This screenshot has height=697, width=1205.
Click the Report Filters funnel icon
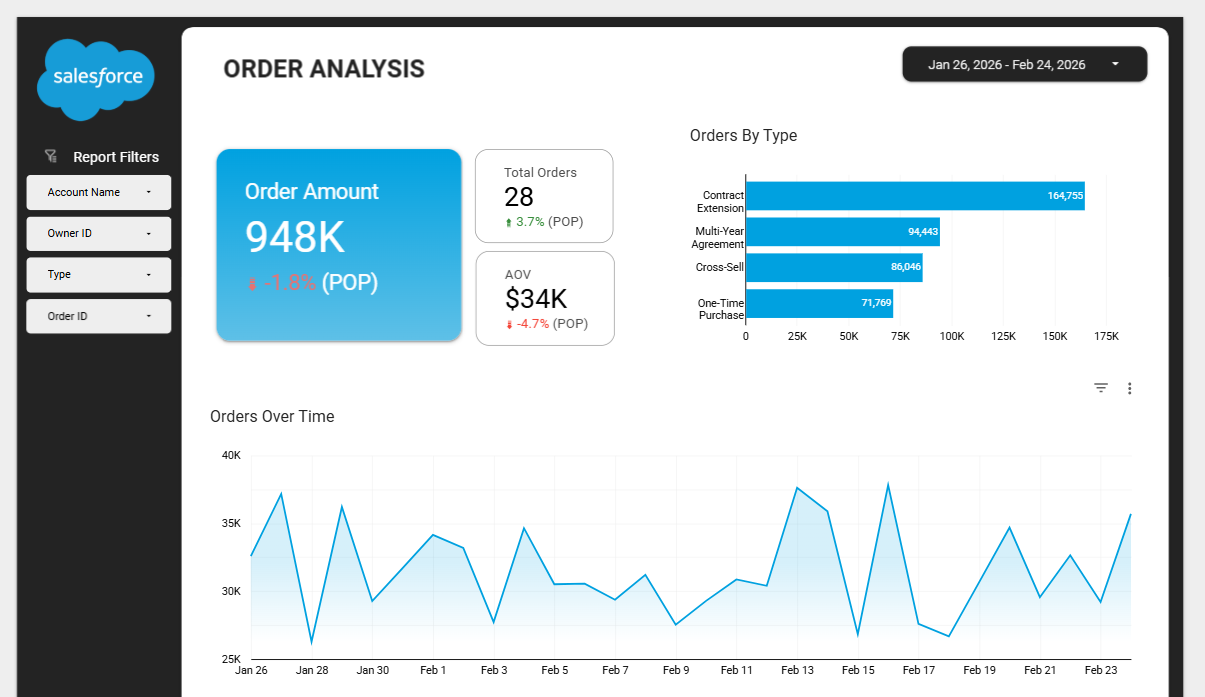[x=51, y=156]
